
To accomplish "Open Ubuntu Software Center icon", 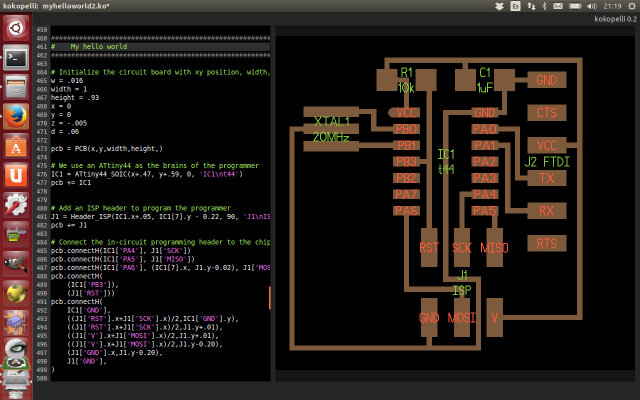I will [16, 146].
